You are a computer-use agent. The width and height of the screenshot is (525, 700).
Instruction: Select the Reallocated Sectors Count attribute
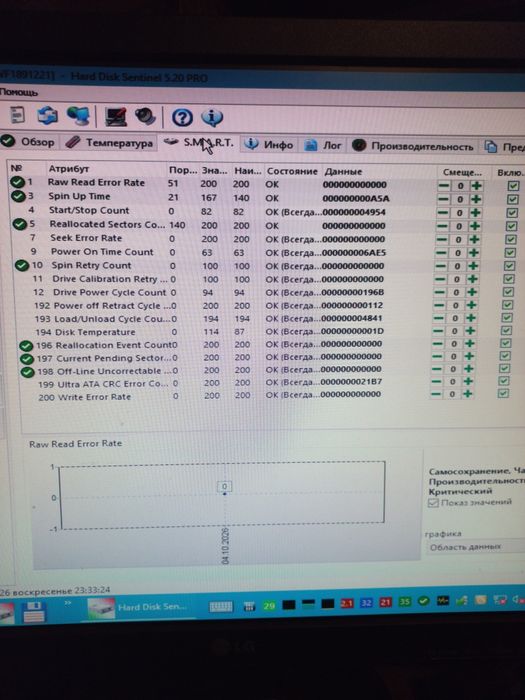click(x=108, y=224)
